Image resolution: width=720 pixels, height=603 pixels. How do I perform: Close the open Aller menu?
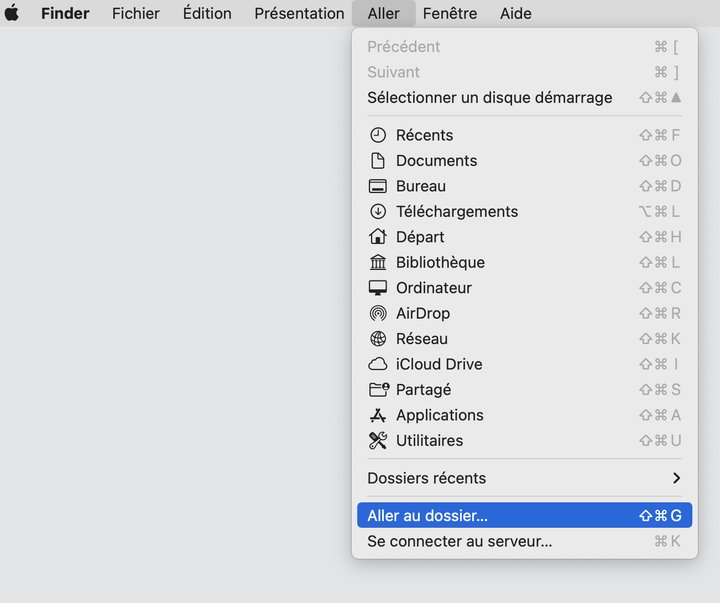pos(383,13)
